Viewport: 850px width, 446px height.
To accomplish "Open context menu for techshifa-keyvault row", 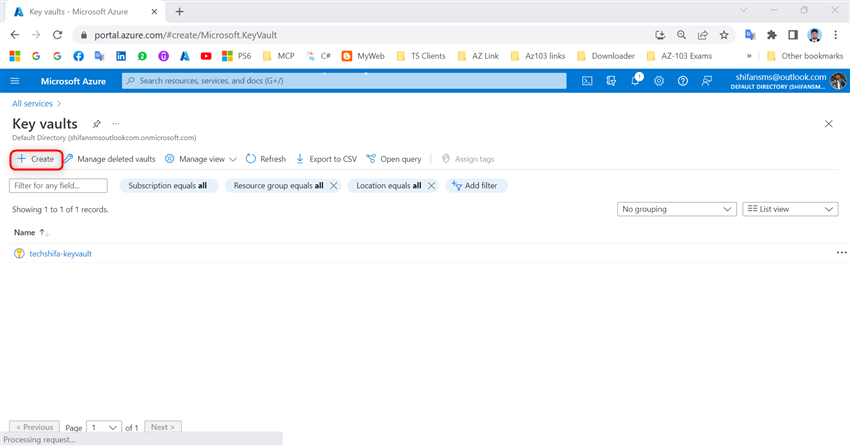I will click(841, 253).
